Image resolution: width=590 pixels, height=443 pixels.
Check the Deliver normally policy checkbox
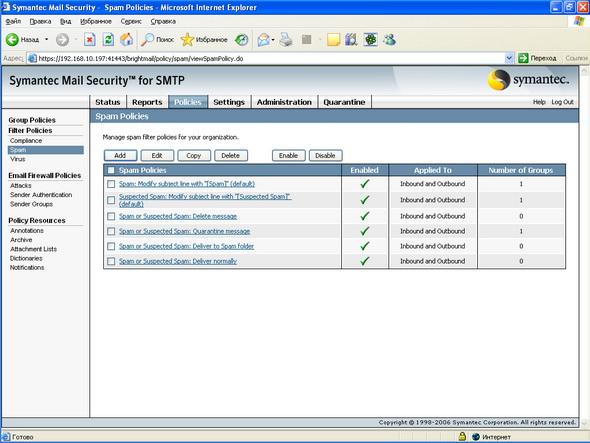[x=111, y=261]
